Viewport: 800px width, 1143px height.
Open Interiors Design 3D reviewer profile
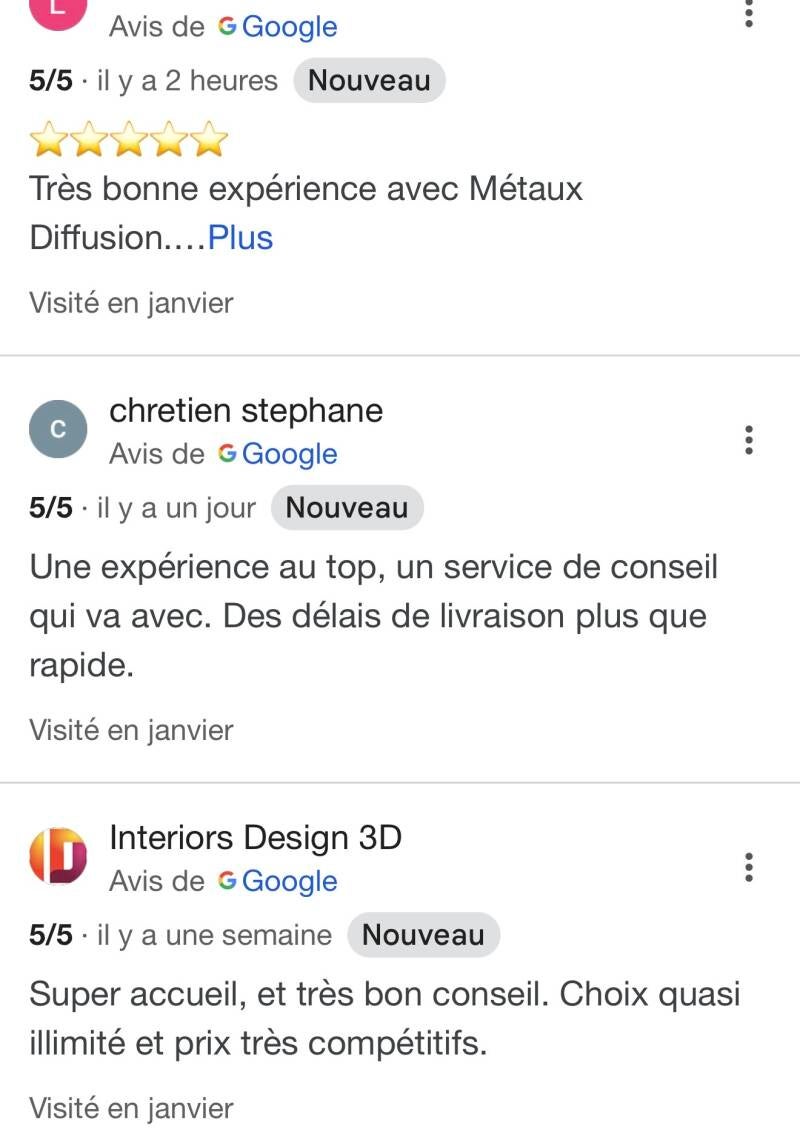point(255,837)
